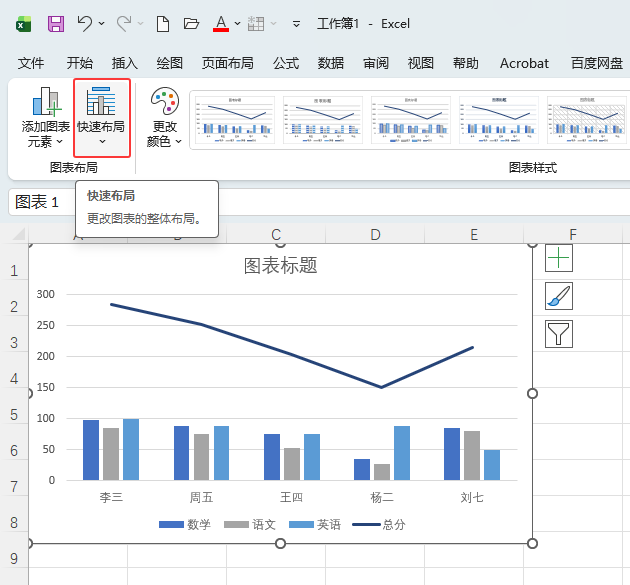Viewport: 630px width, 585px height.
Task: Select column F header
Action: 573,234
